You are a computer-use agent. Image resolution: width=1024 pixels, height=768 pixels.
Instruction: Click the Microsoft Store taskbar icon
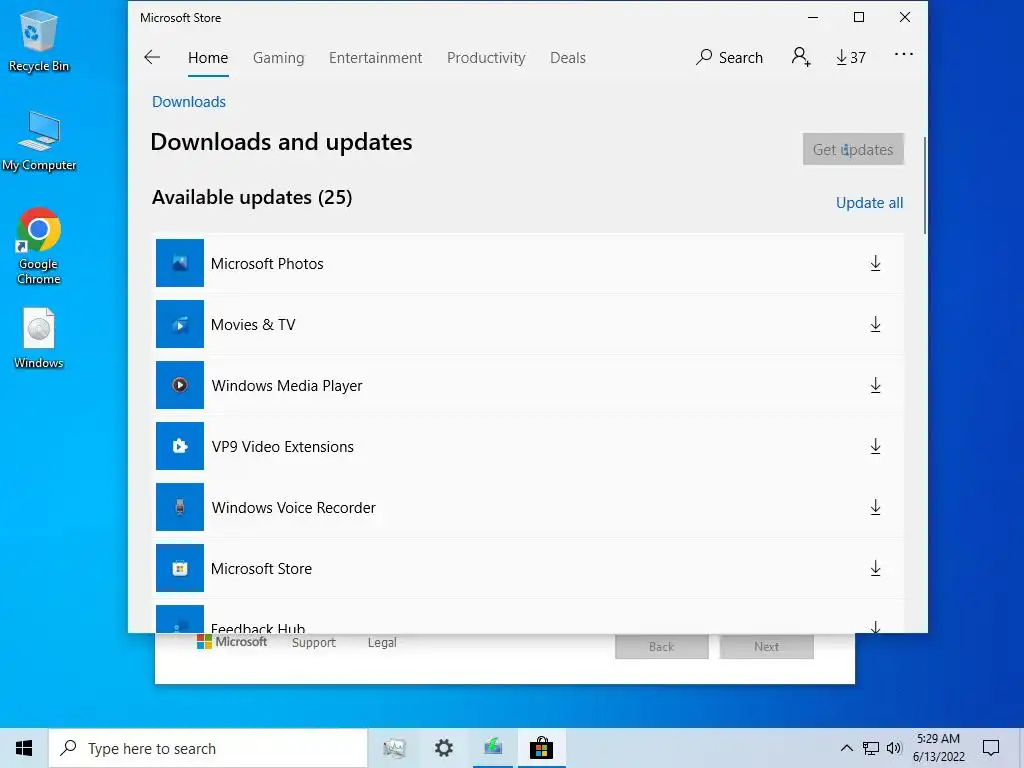541,748
